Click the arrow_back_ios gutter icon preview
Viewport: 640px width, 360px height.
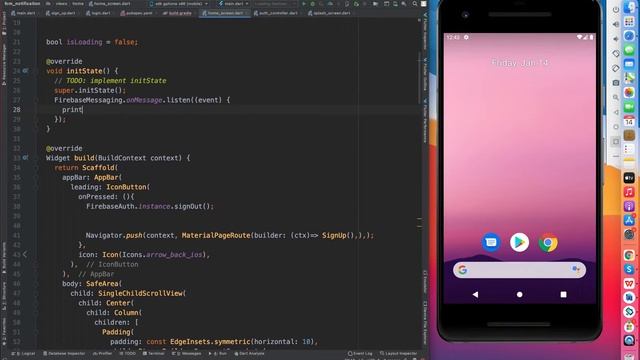click(x=25, y=255)
